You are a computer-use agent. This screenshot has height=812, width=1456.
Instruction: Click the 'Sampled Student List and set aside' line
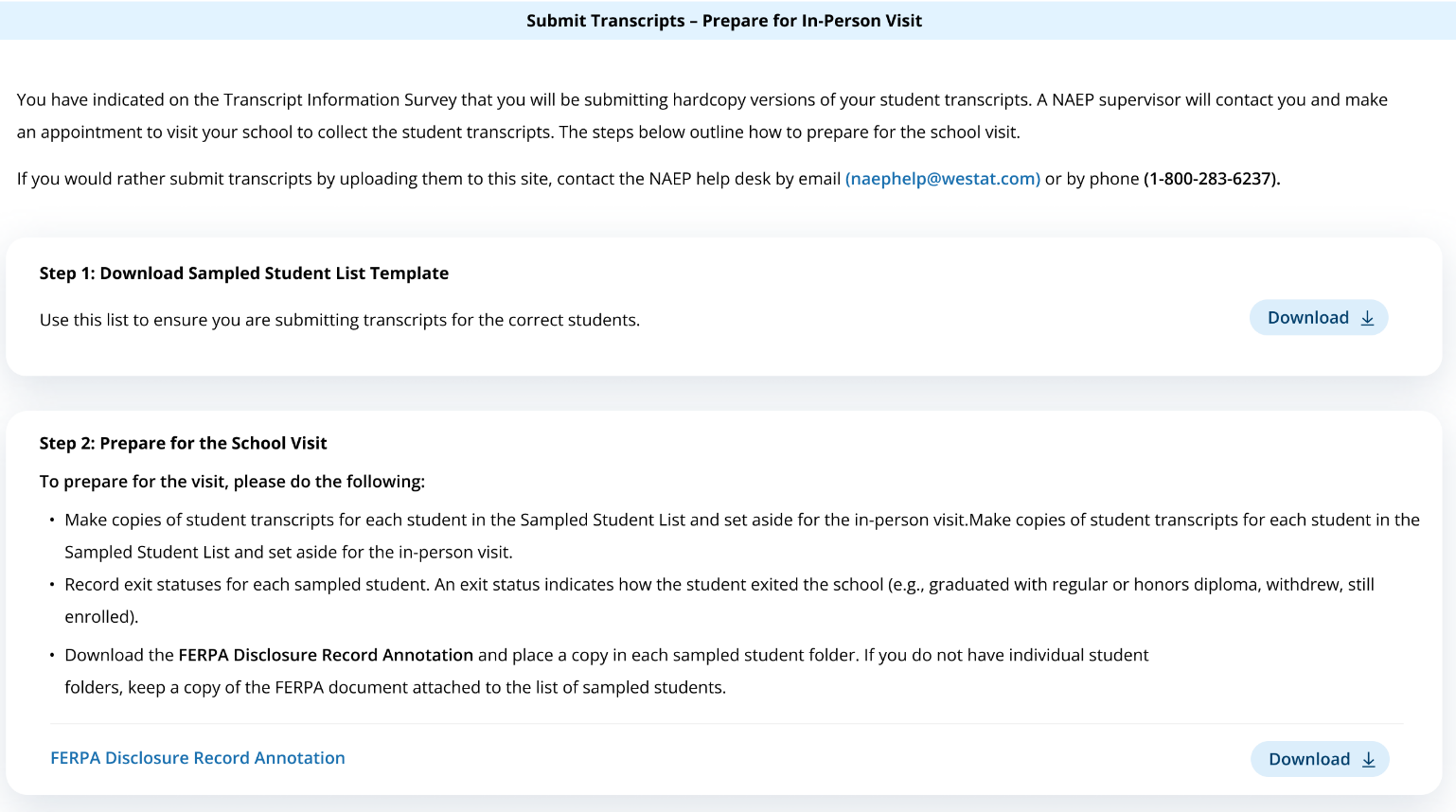click(288, 552)
